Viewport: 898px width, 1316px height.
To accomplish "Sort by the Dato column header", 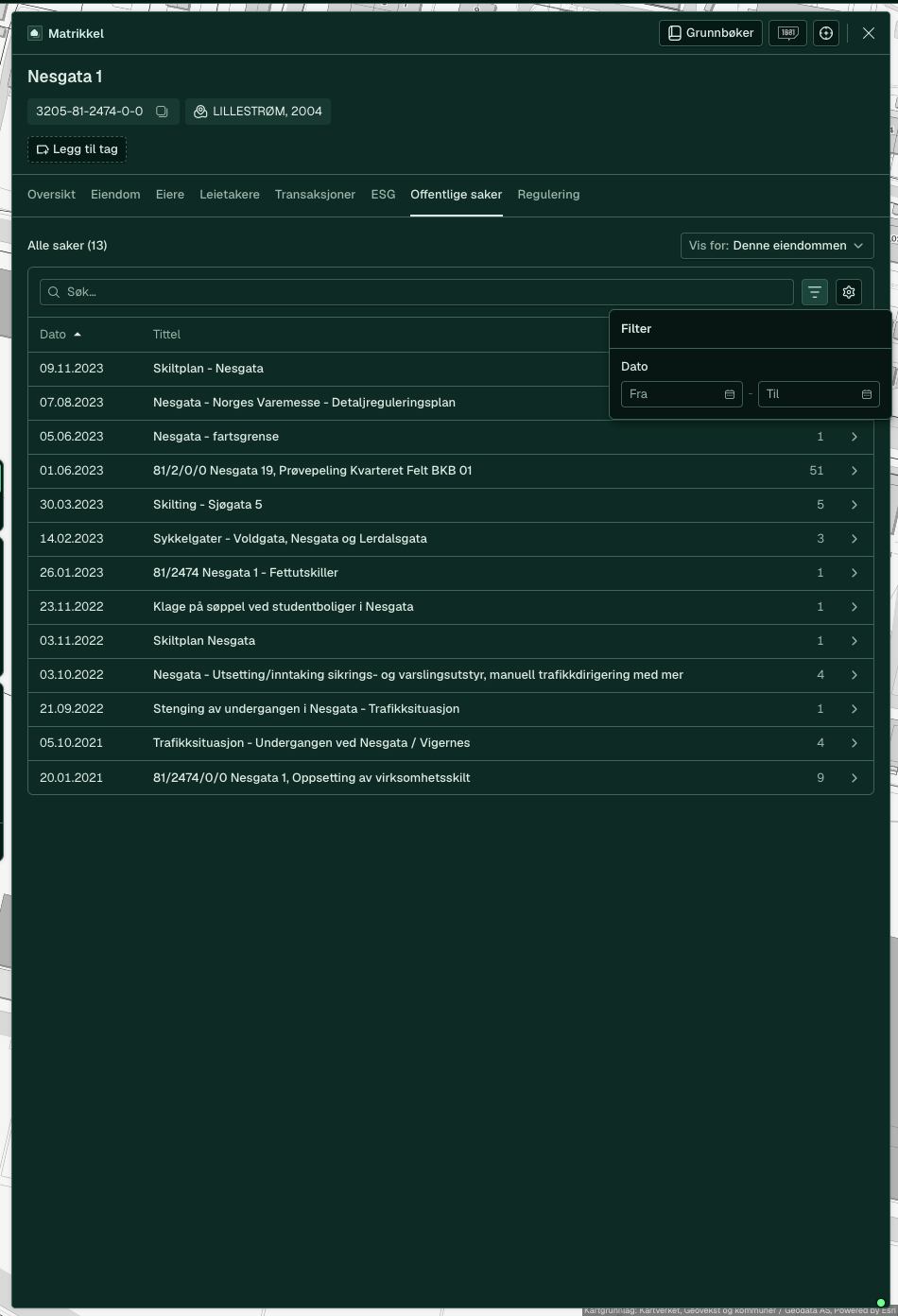I will (60, 335).
